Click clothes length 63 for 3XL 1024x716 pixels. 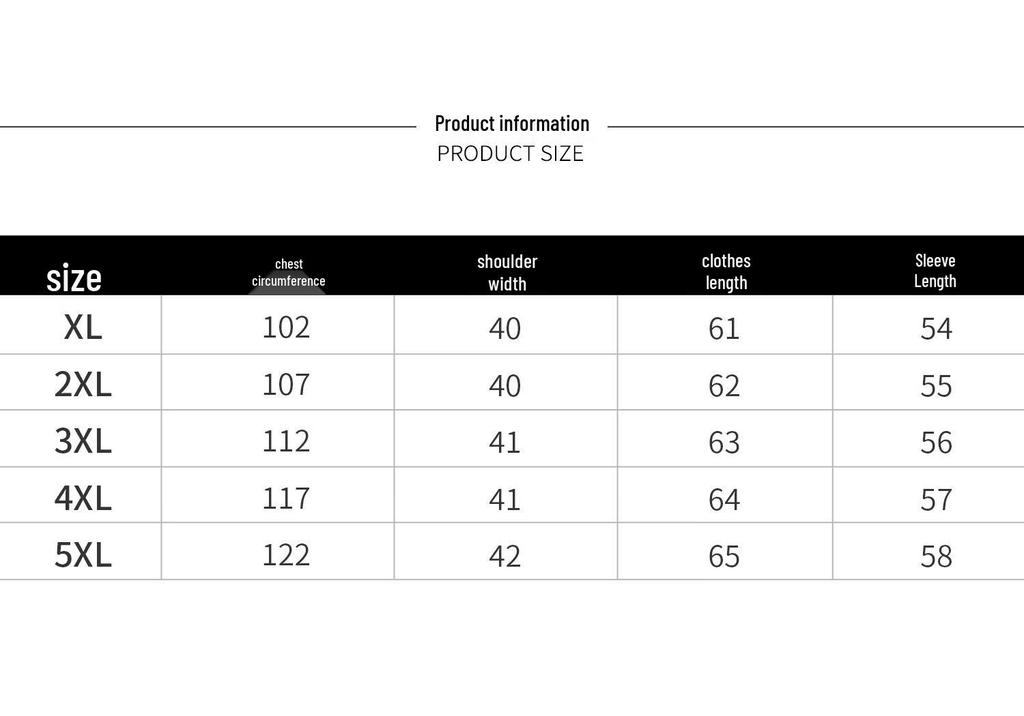724,442
